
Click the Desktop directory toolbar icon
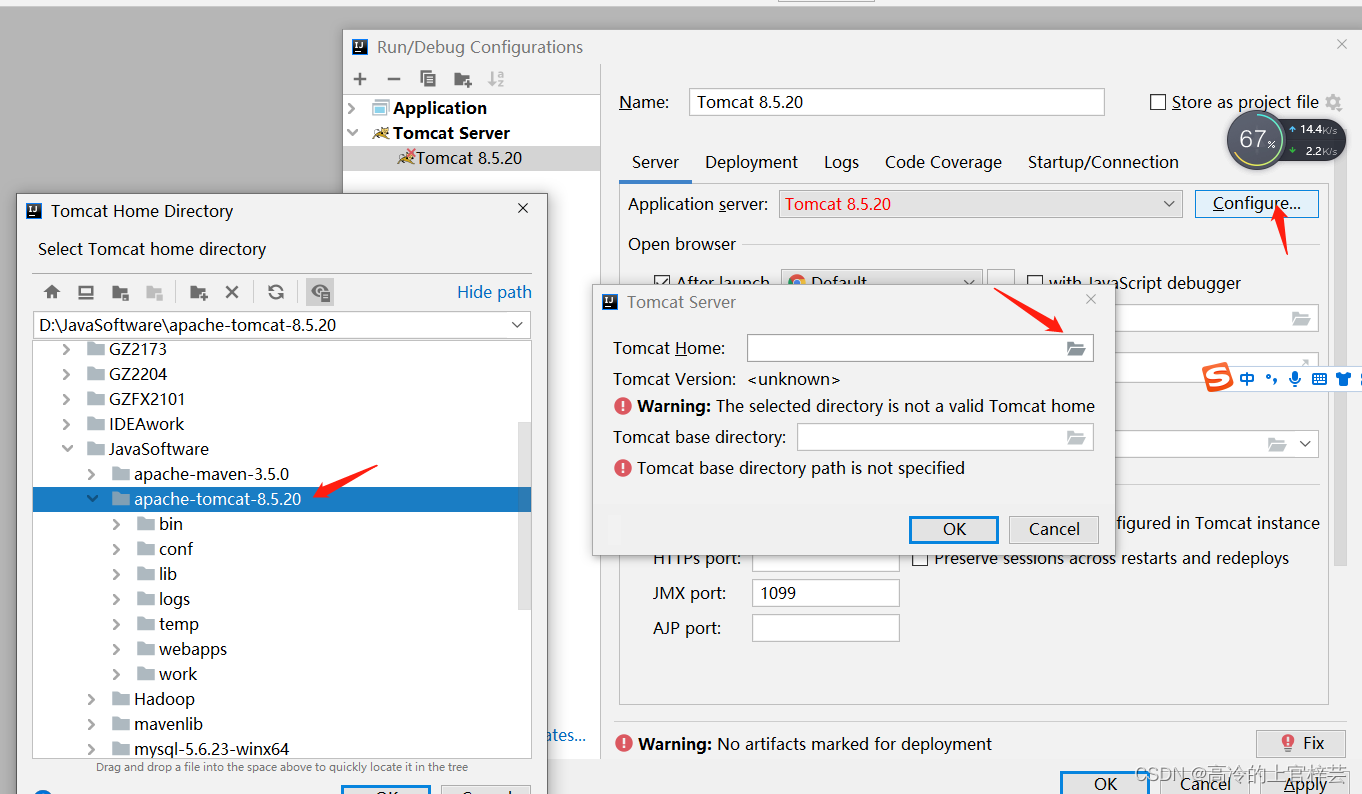pos(86,292)
